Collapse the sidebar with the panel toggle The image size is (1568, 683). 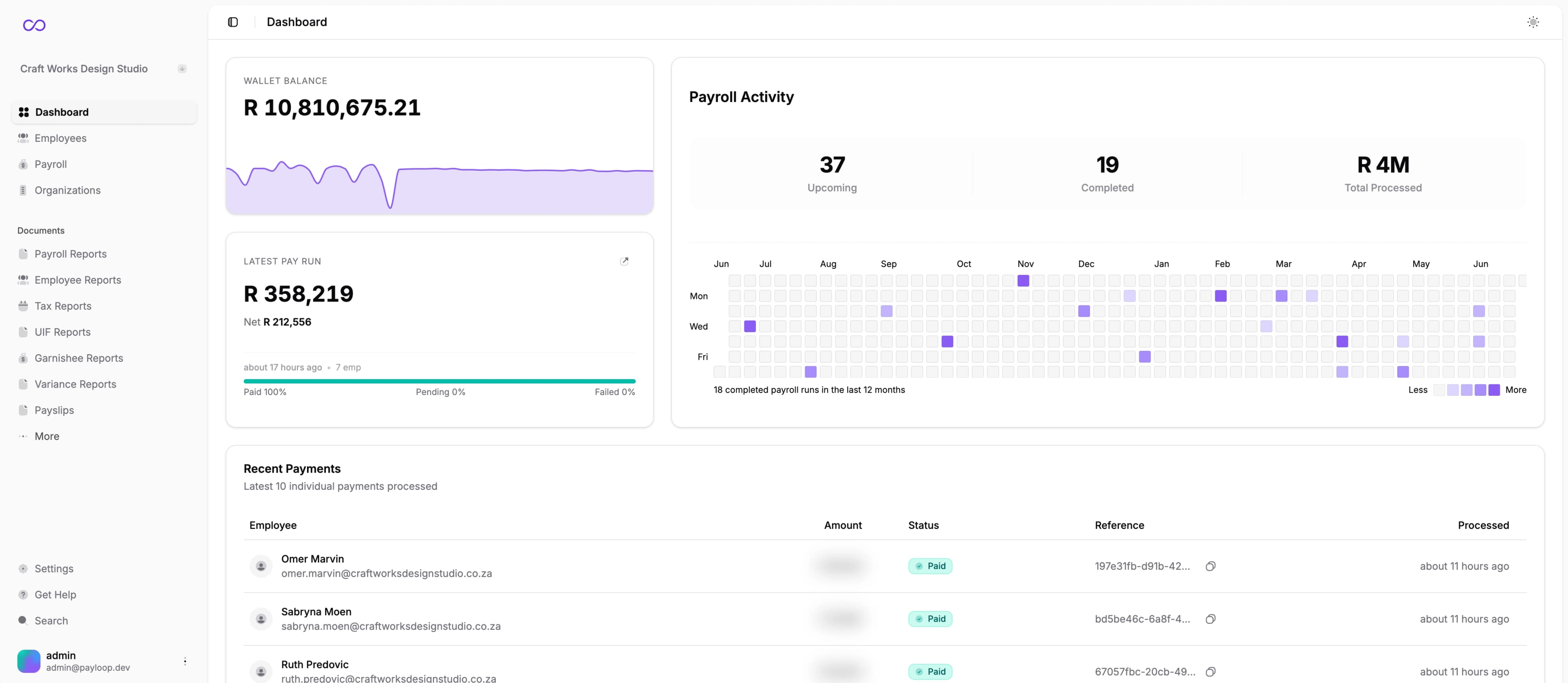coord(232,22)
